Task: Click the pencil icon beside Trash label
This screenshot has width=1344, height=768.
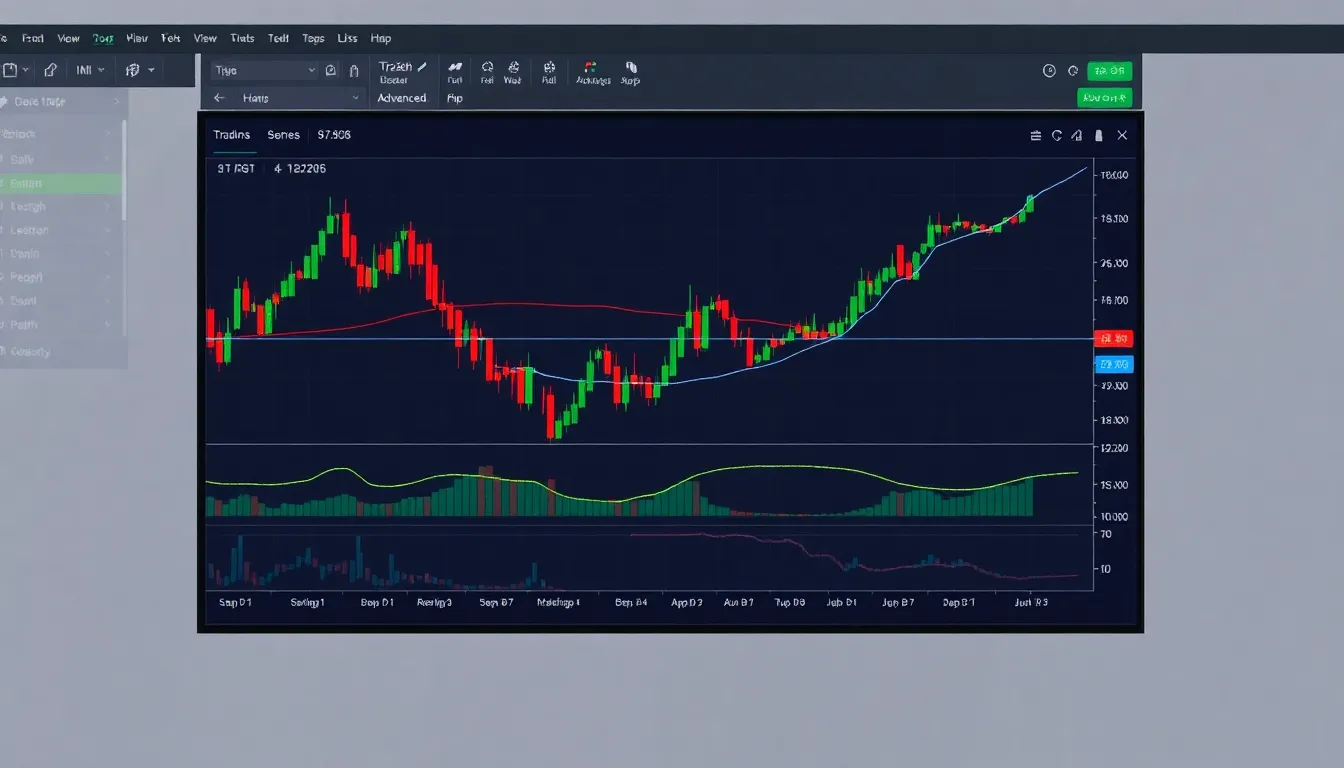Action: pos(423,67)
